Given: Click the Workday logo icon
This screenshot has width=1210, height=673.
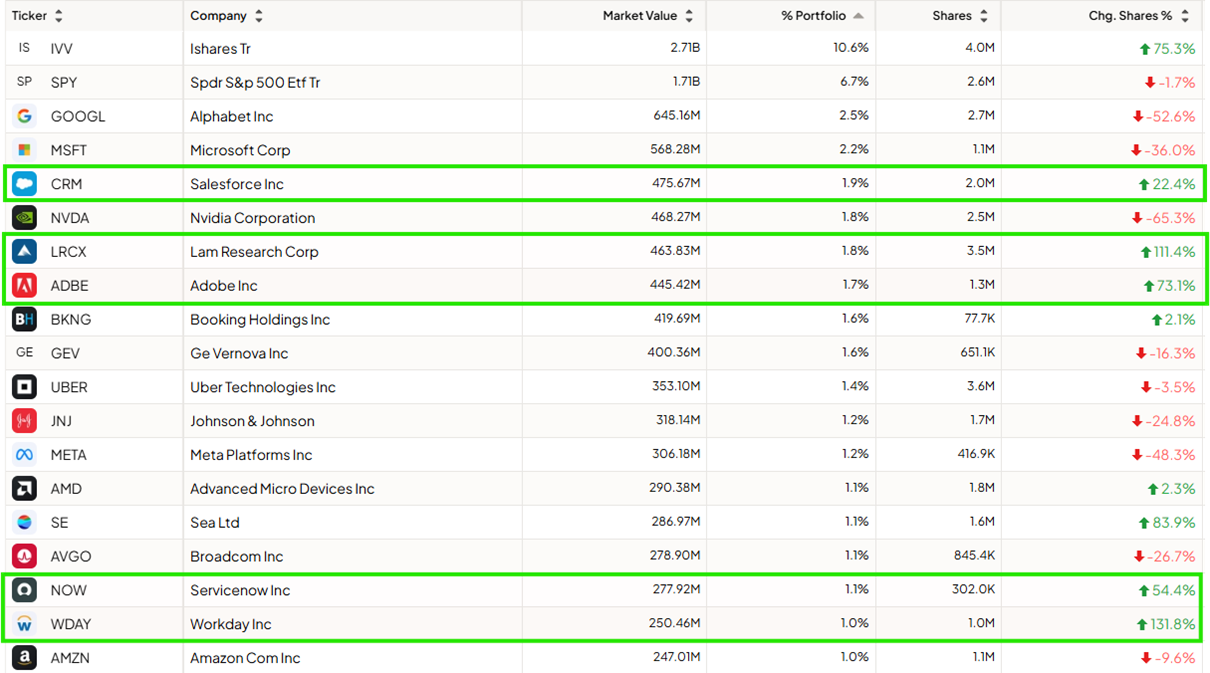Looking at the screenshot, I should 24,624.
